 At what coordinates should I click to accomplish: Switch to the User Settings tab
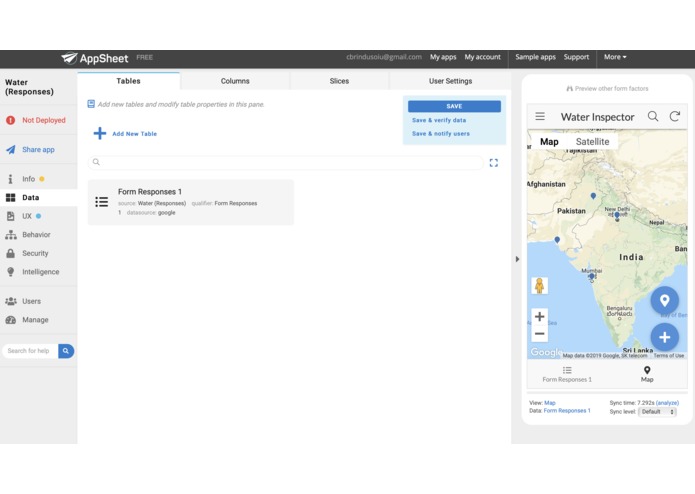click(450, 81)
